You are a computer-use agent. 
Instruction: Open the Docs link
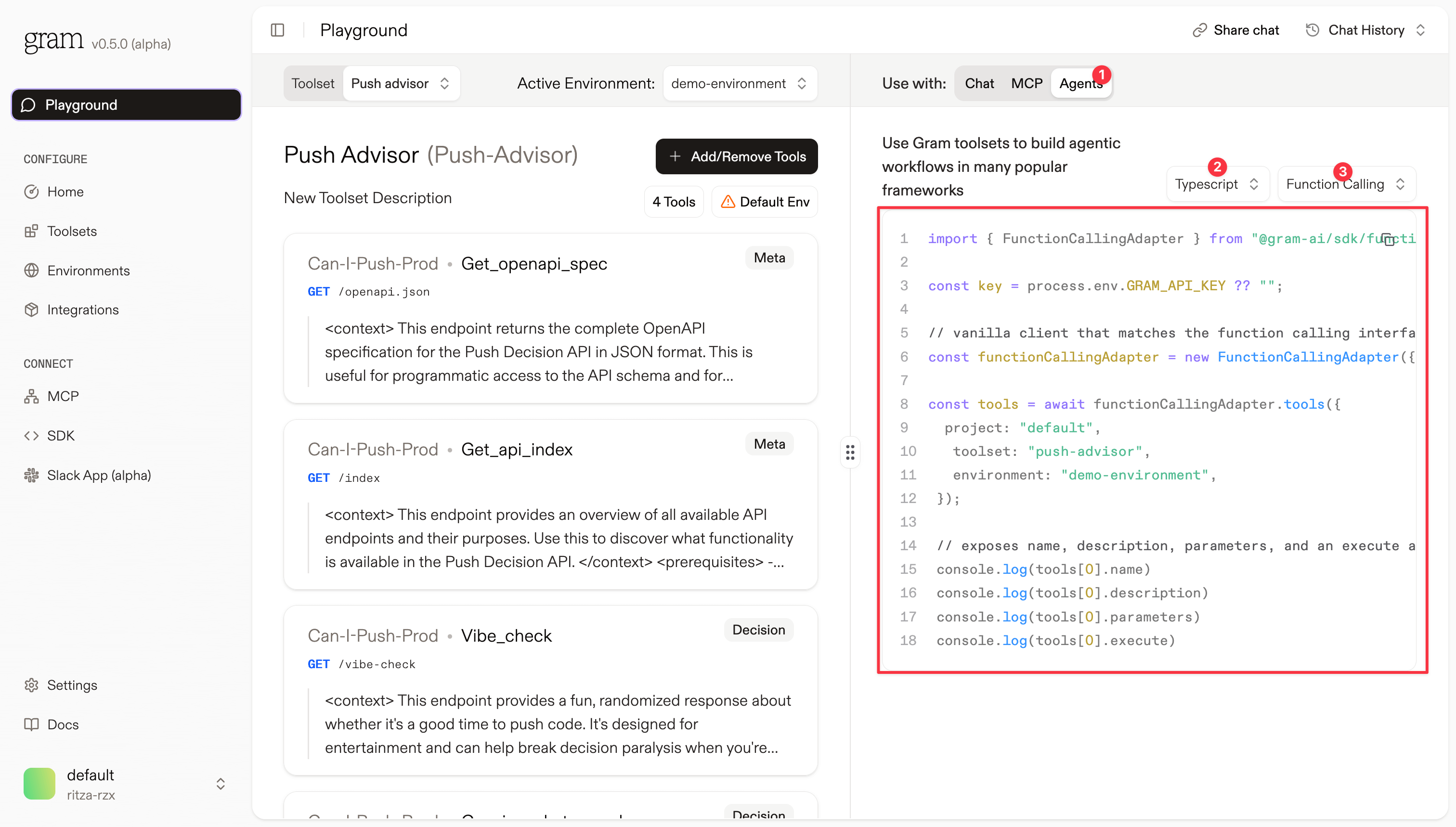[126, 724]
